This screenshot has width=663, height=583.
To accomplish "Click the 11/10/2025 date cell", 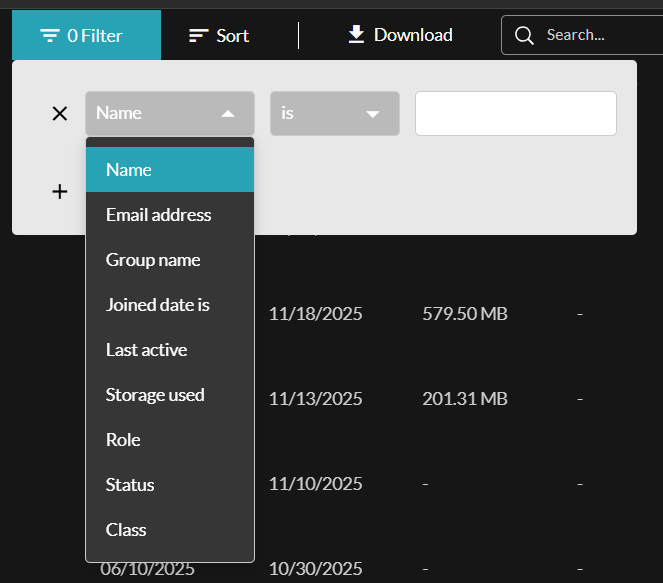I will click(x=315, y=484).
